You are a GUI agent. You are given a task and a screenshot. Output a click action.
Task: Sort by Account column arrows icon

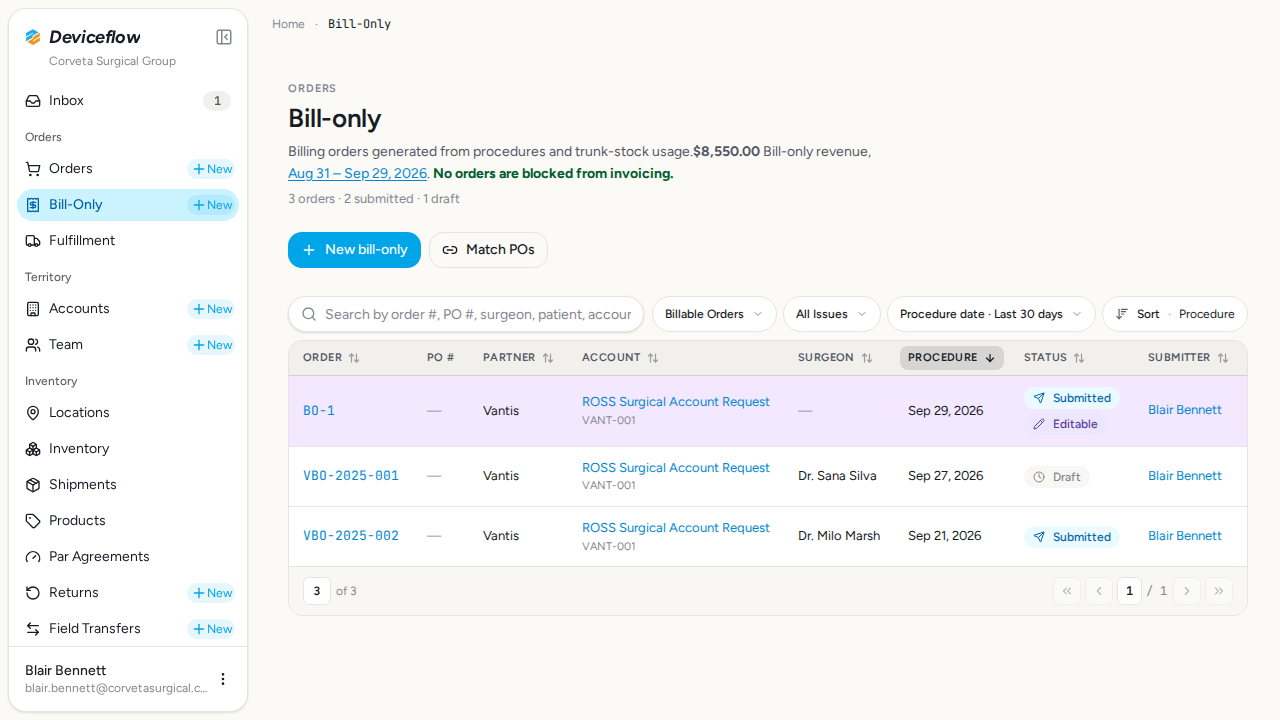point(653,358)
